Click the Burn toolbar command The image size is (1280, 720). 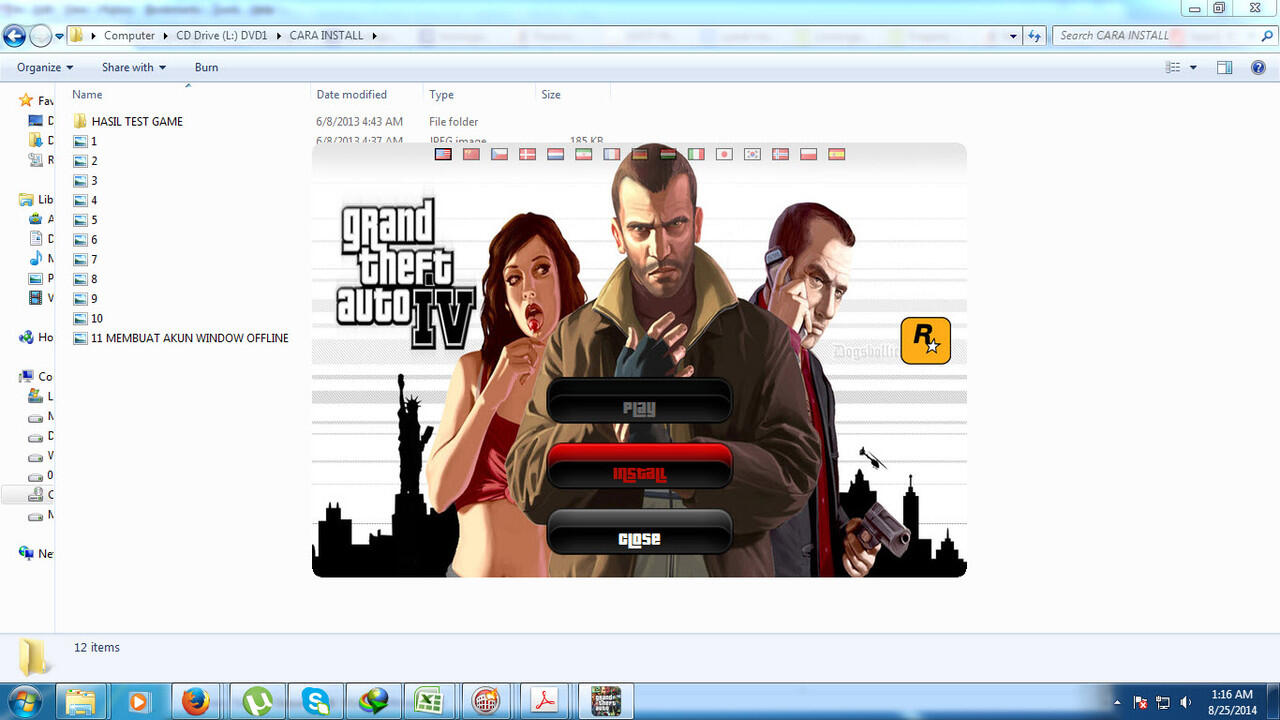206,67
